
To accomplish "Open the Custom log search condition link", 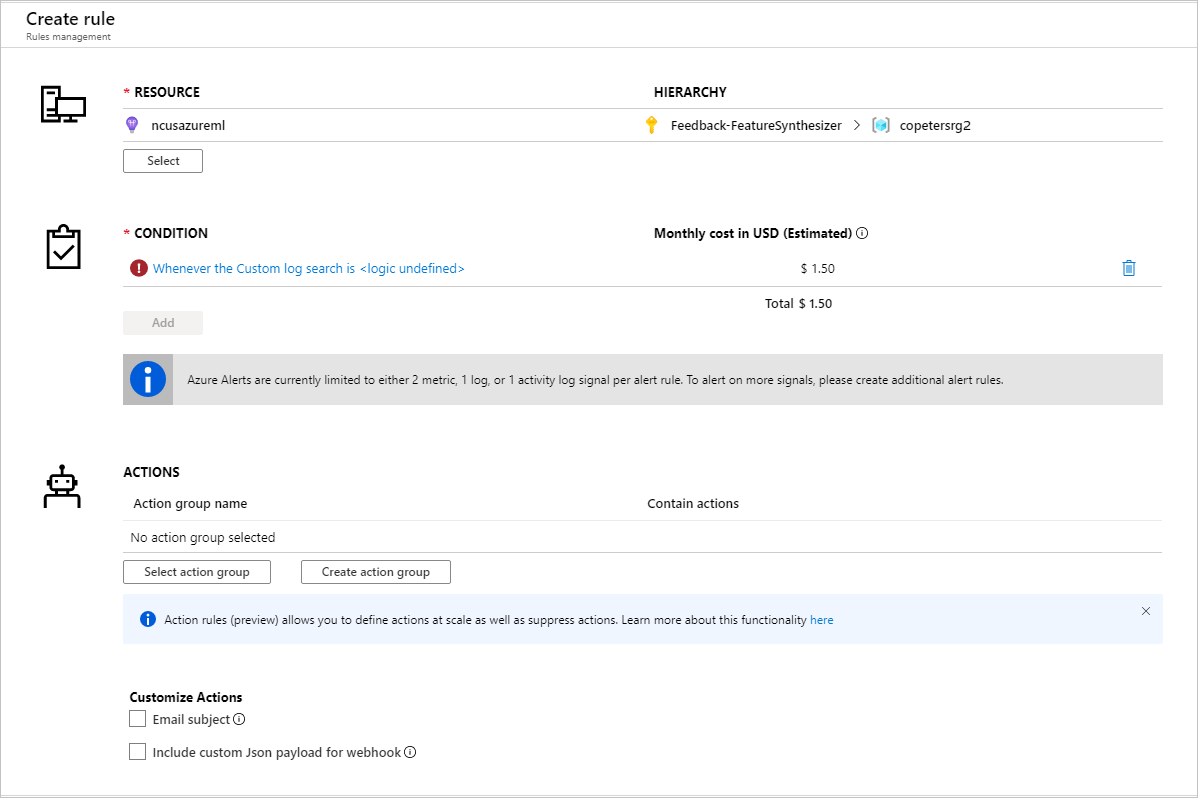I will [x=308, y=268].
